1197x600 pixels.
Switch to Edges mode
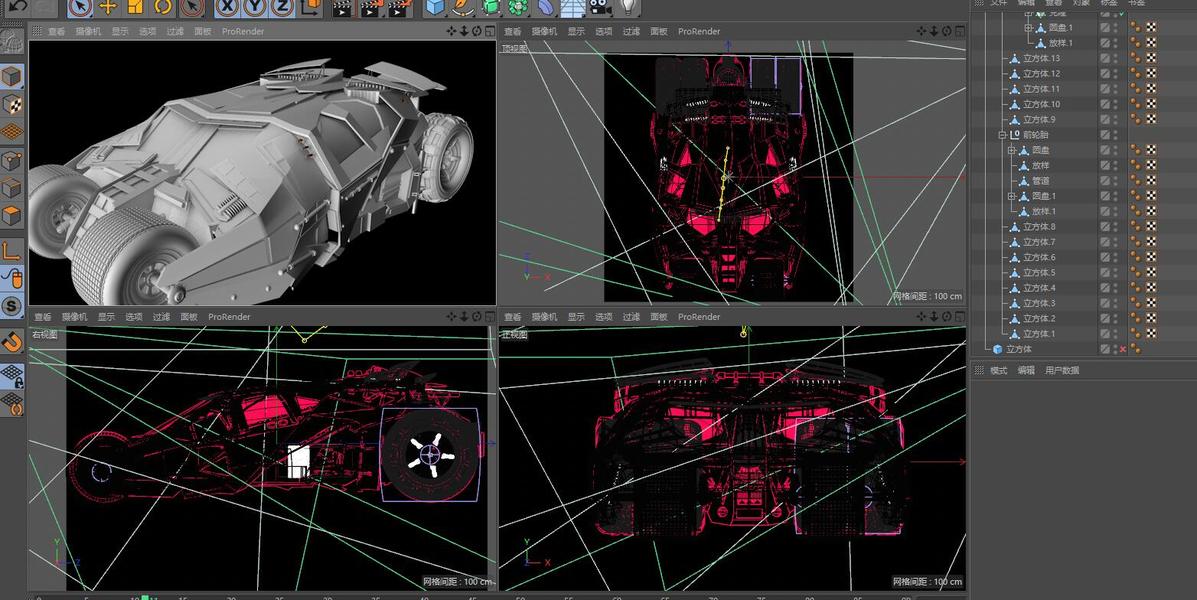point(11,188)
